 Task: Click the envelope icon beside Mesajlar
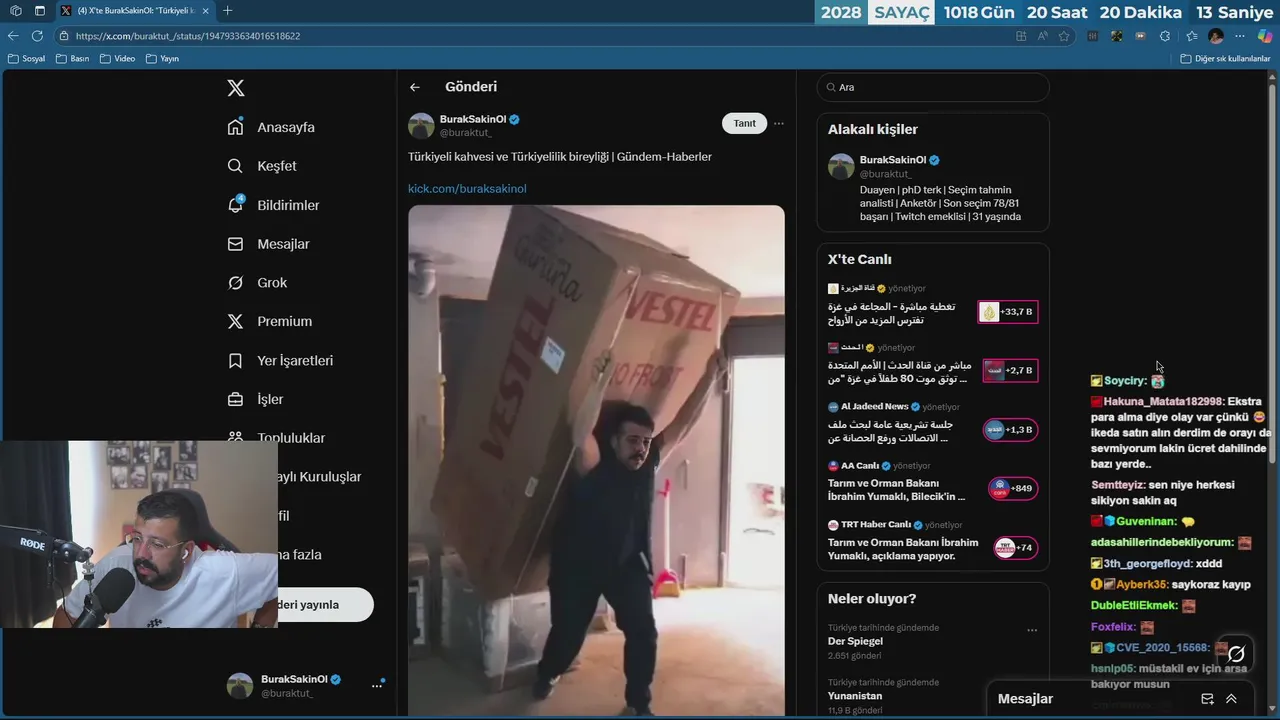pos(236,244)
